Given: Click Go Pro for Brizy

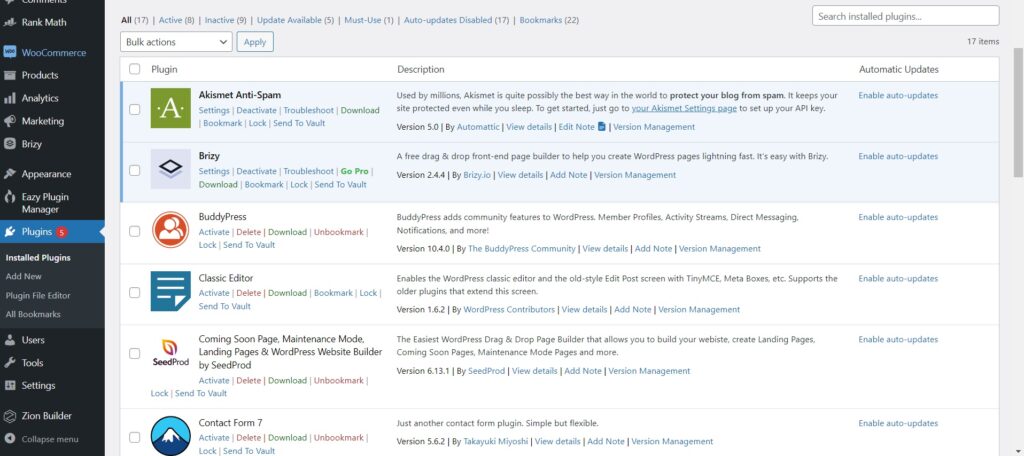Looking at the screenshot, I should 355,171.
